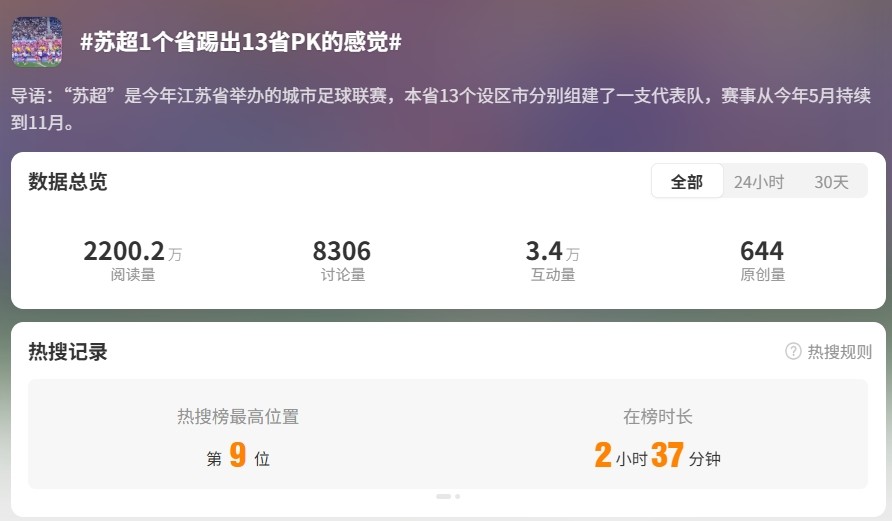Image resolution: width=892 pixels, height=521 pixels.
Task: Click the orange rank number 9
Action: [238, 454]
